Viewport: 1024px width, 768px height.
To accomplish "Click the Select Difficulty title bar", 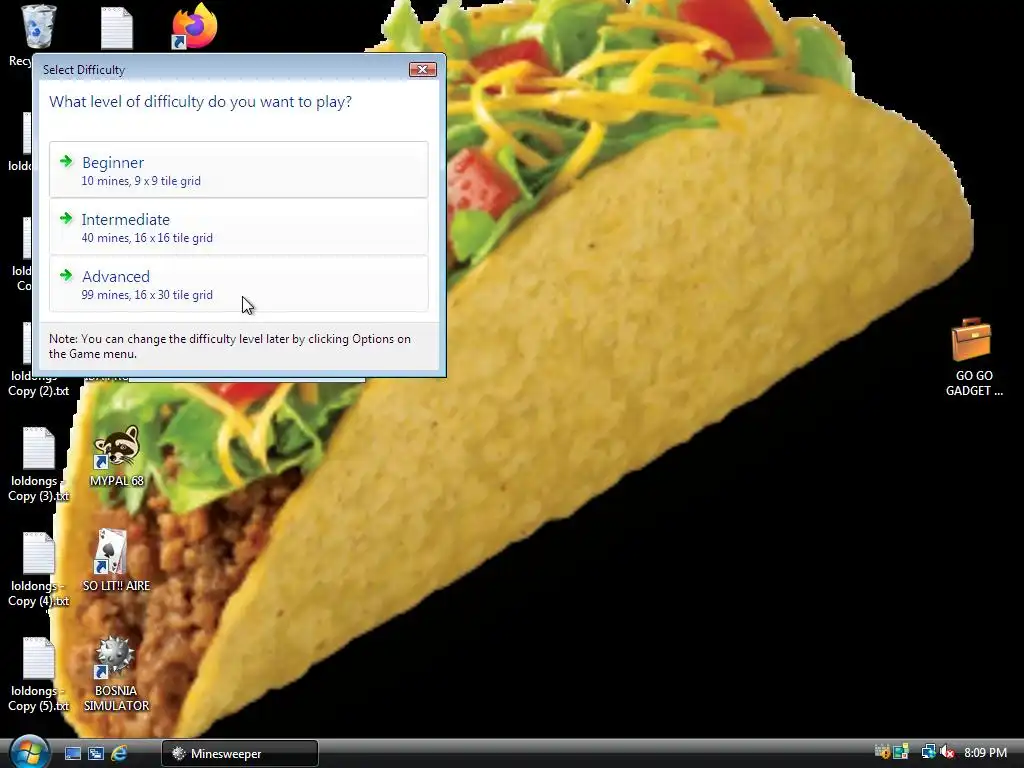I will (222, 69).
